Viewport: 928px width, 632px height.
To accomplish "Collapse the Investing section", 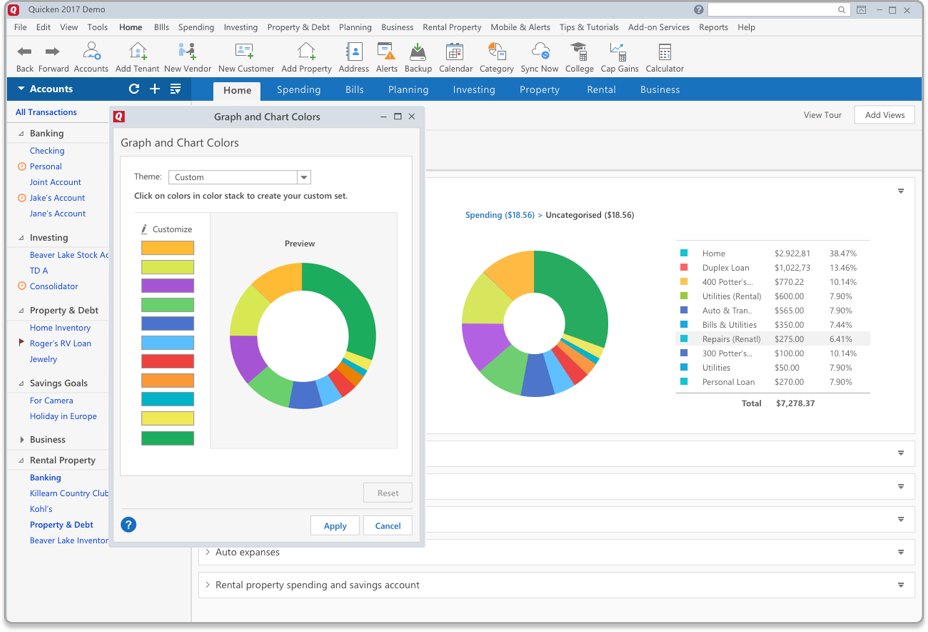I will pos(21,238).
